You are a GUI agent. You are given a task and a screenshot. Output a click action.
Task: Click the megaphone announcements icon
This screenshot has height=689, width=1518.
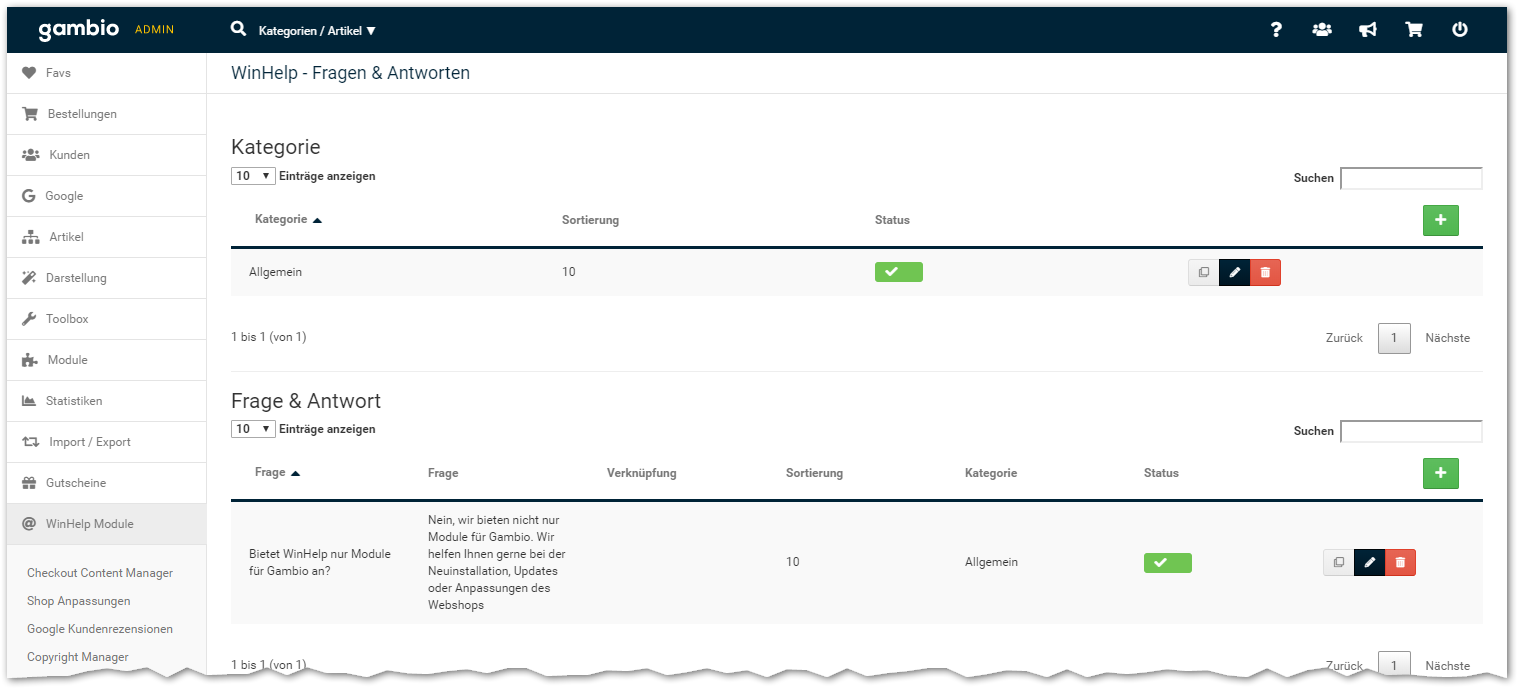coord(1368,30)
